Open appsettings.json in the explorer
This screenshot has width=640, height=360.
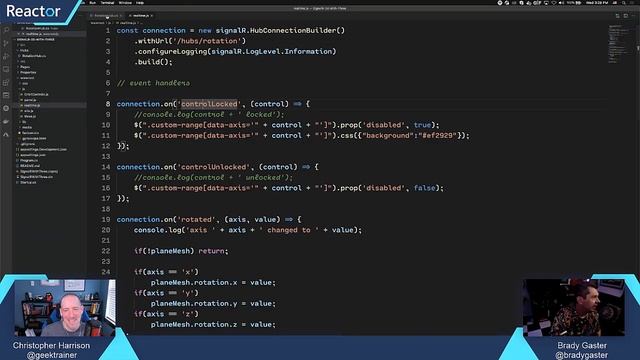[x=33, y=155]
